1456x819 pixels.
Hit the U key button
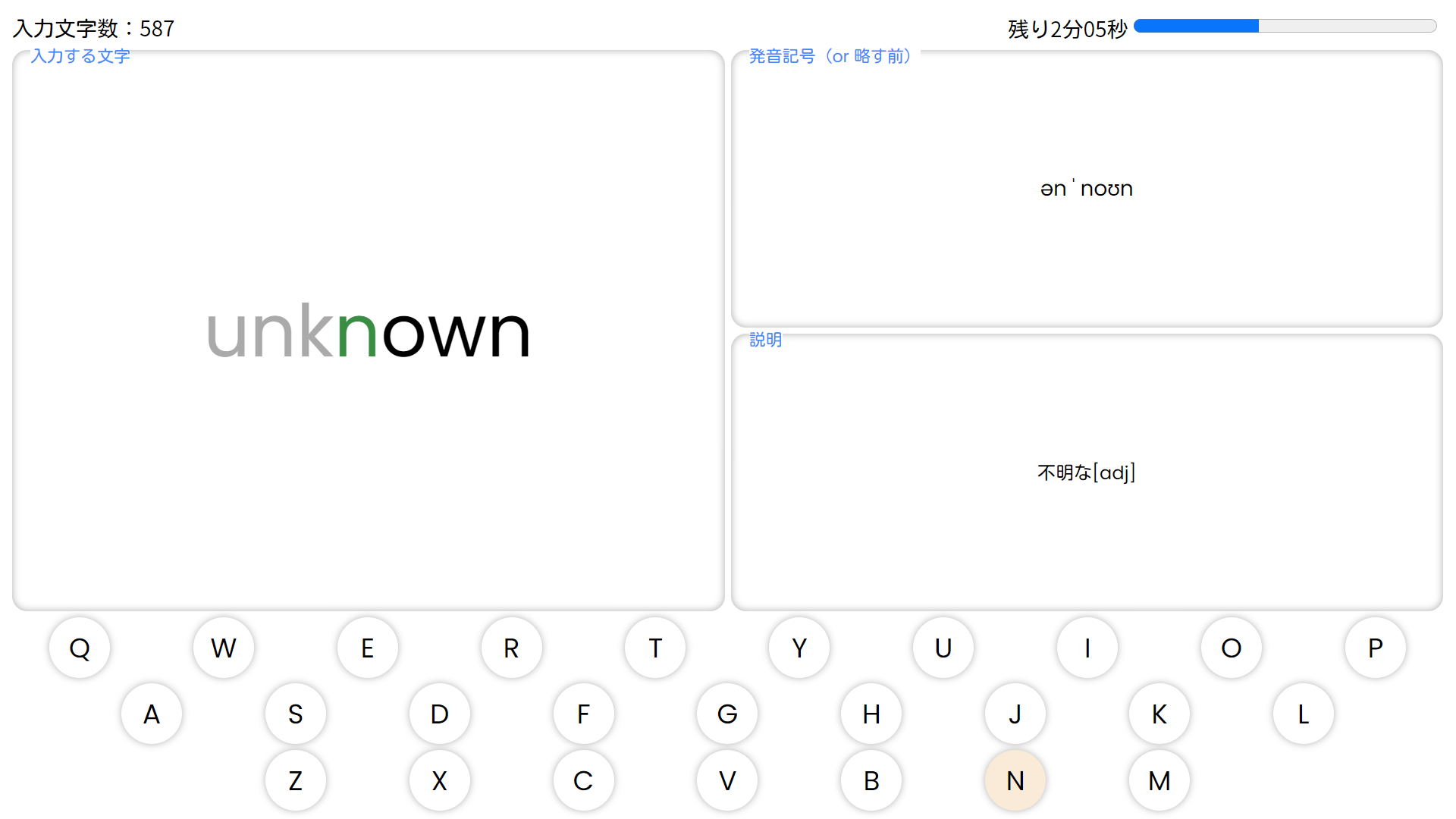(943, 648)
